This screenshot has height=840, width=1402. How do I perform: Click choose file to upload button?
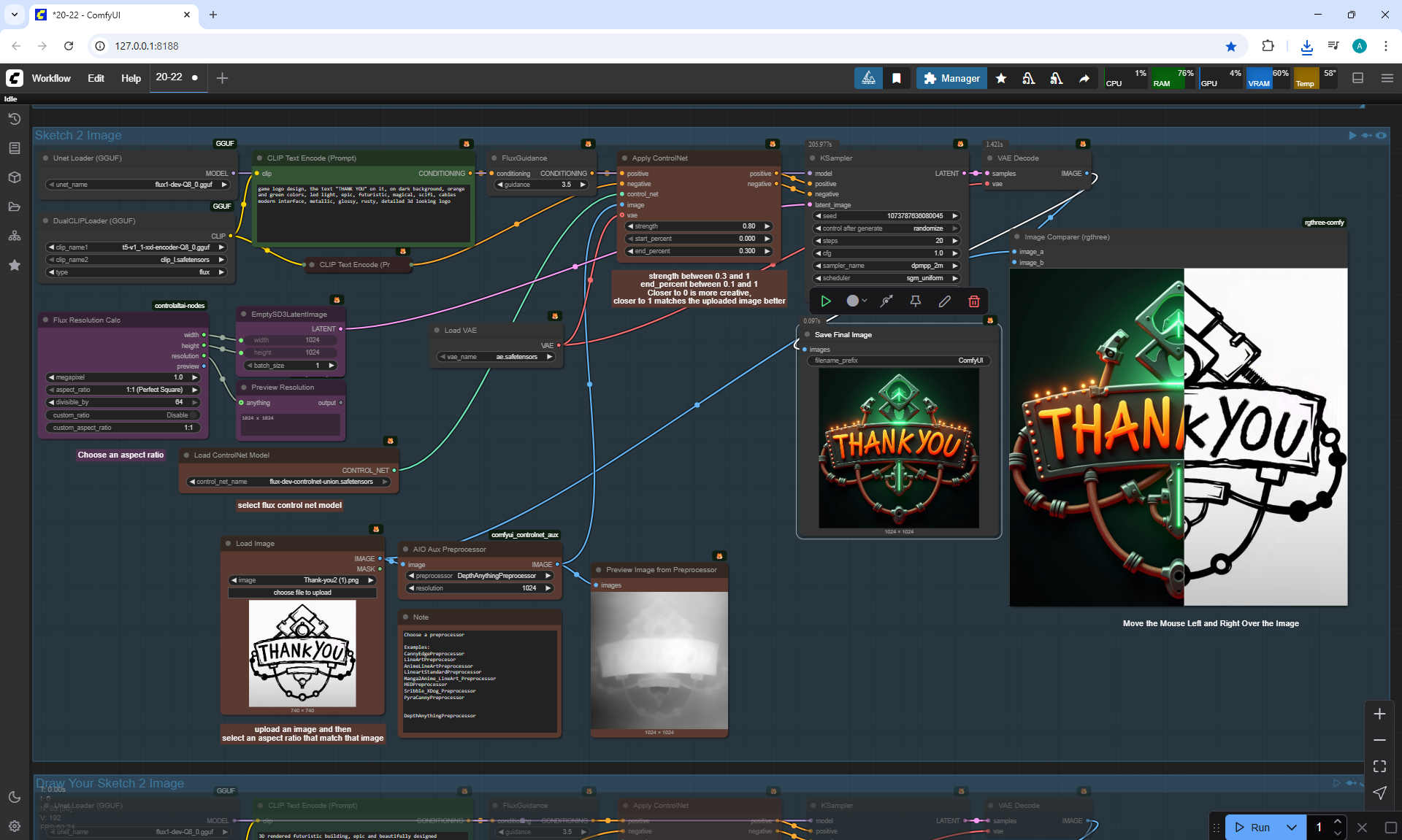[302, 593]
